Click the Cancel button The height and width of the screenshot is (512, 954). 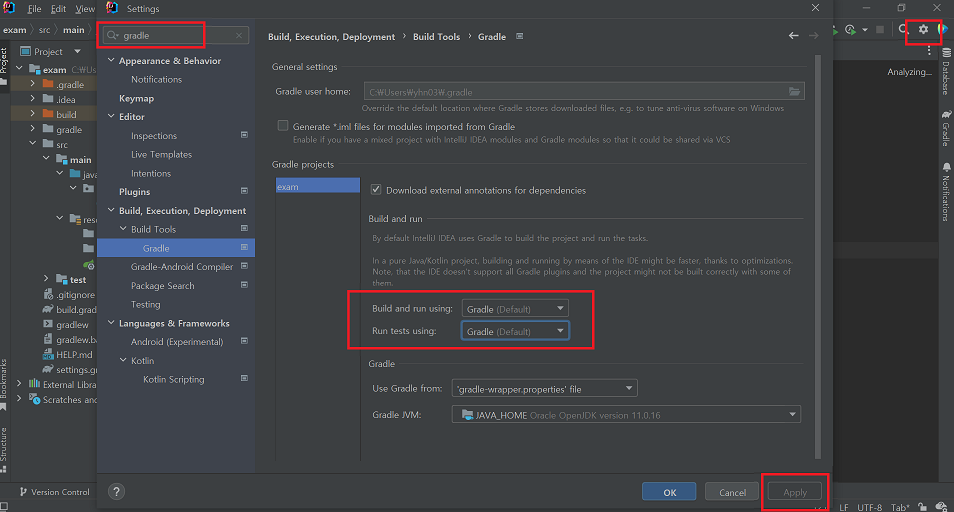(x=732, y=491)
